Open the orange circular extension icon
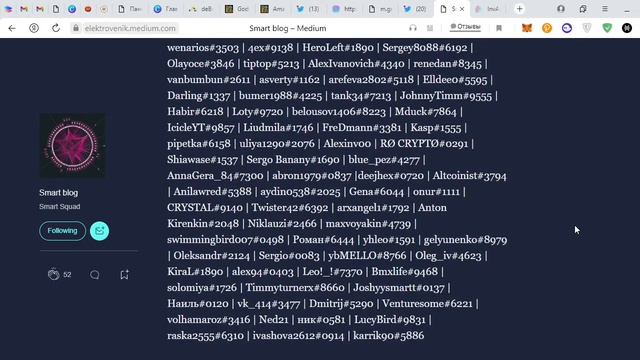The image size is (640, 360). click(x=547, y=28)
